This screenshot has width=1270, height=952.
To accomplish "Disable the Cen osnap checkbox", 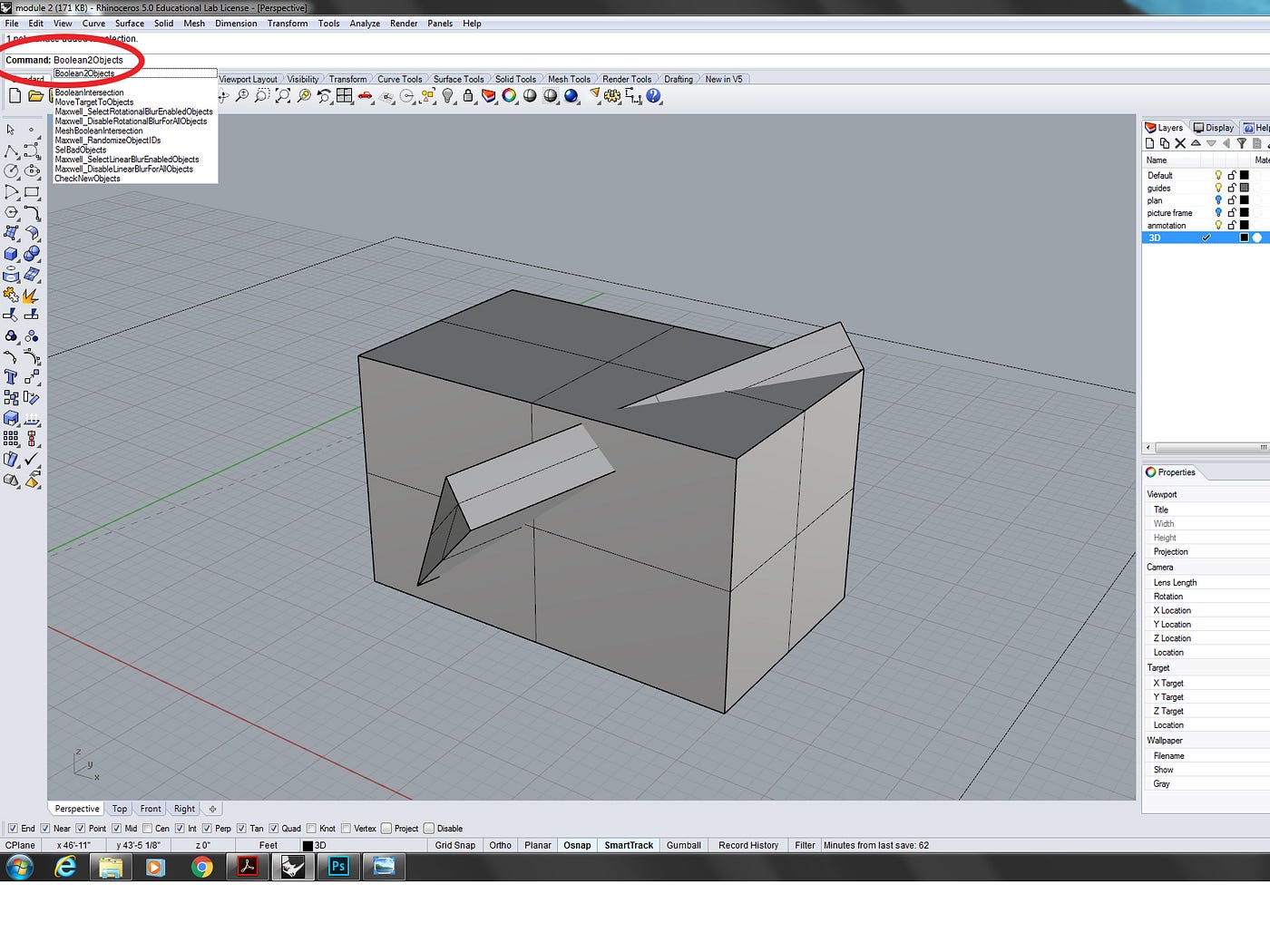I will click(148, 828).
